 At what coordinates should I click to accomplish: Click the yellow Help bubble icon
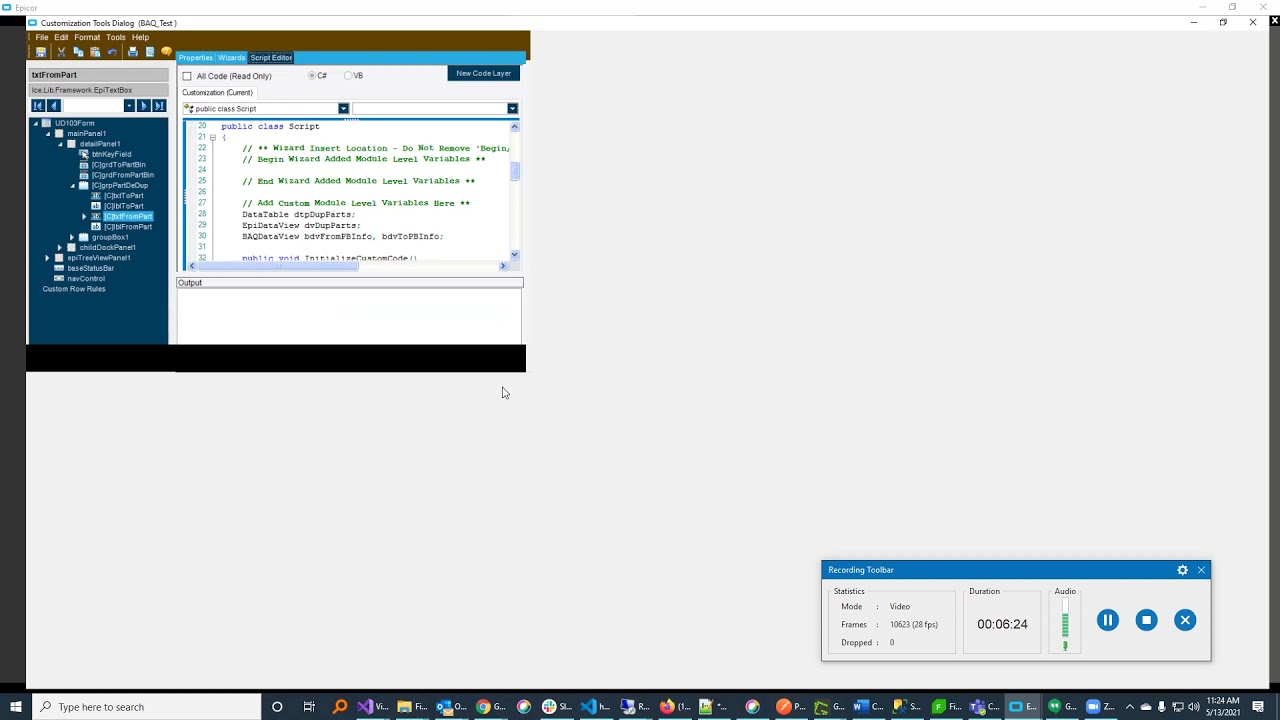[x=166, y=52]
